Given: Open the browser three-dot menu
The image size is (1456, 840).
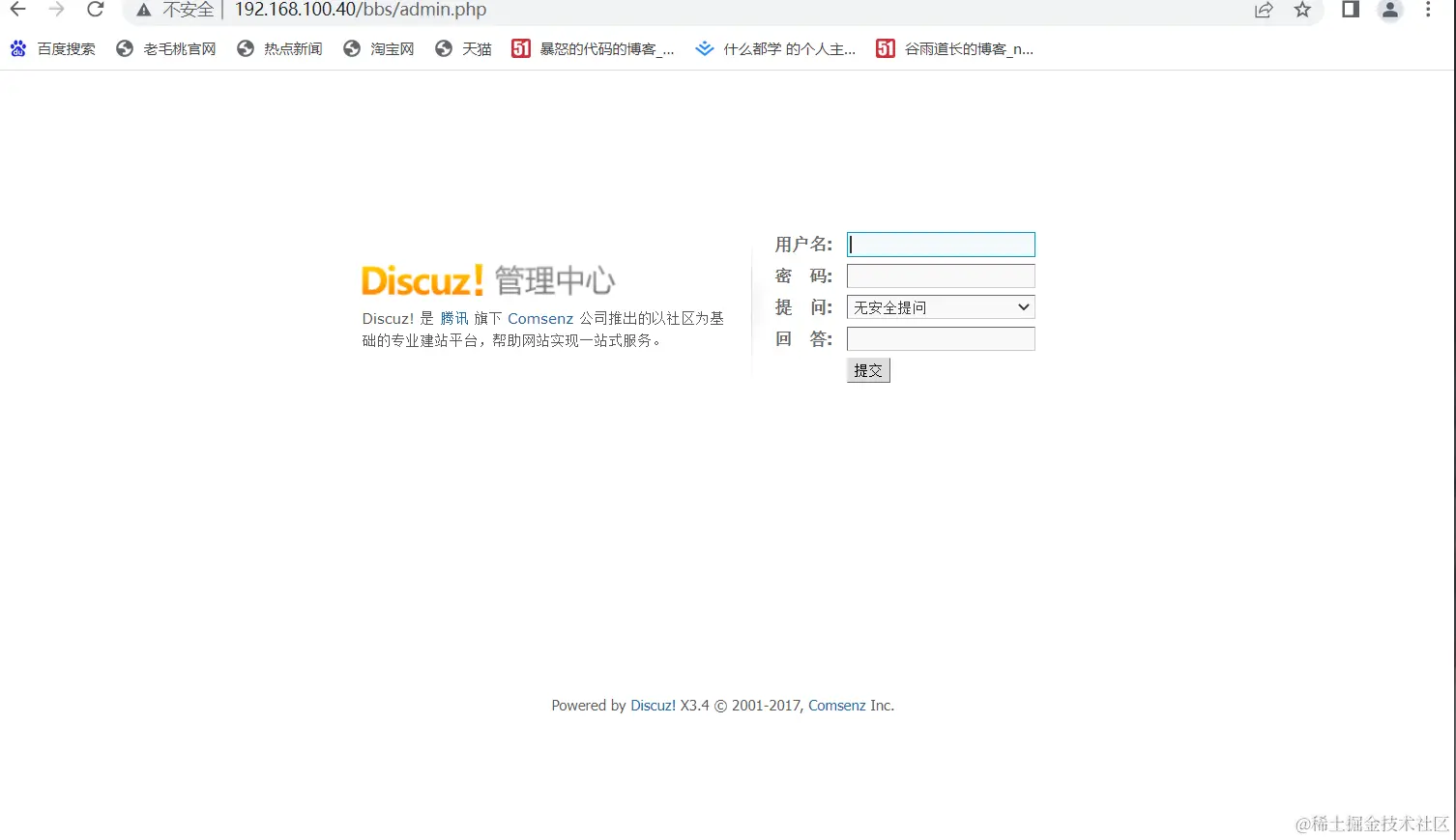Looking at the screenshot, I should (1428, 10).
